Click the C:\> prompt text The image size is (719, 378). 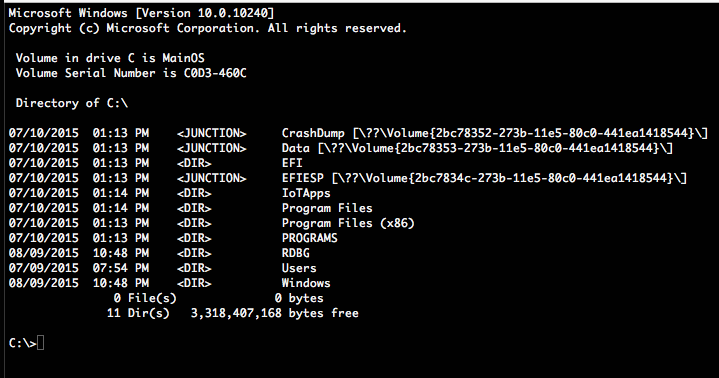(x=22, y=343)
